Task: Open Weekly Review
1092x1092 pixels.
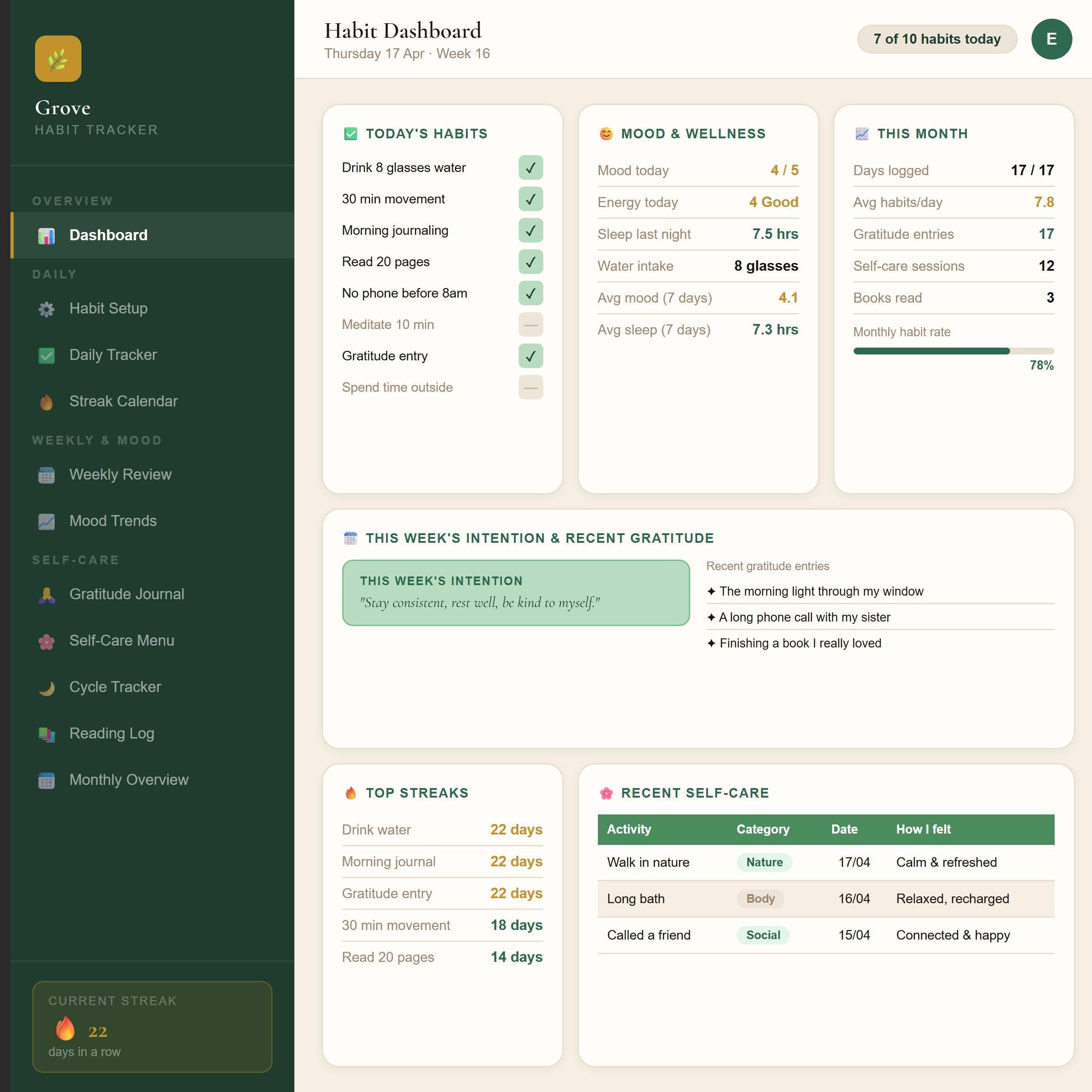Action: pos(152,475)
